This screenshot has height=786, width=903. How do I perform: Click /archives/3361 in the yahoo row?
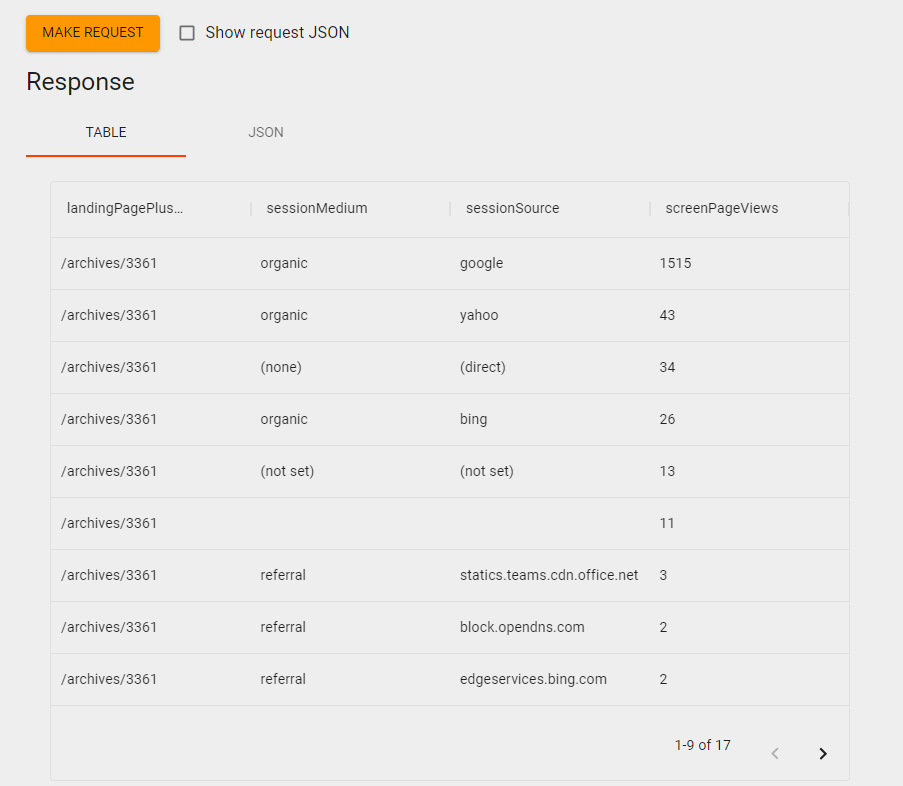(109, 316)
